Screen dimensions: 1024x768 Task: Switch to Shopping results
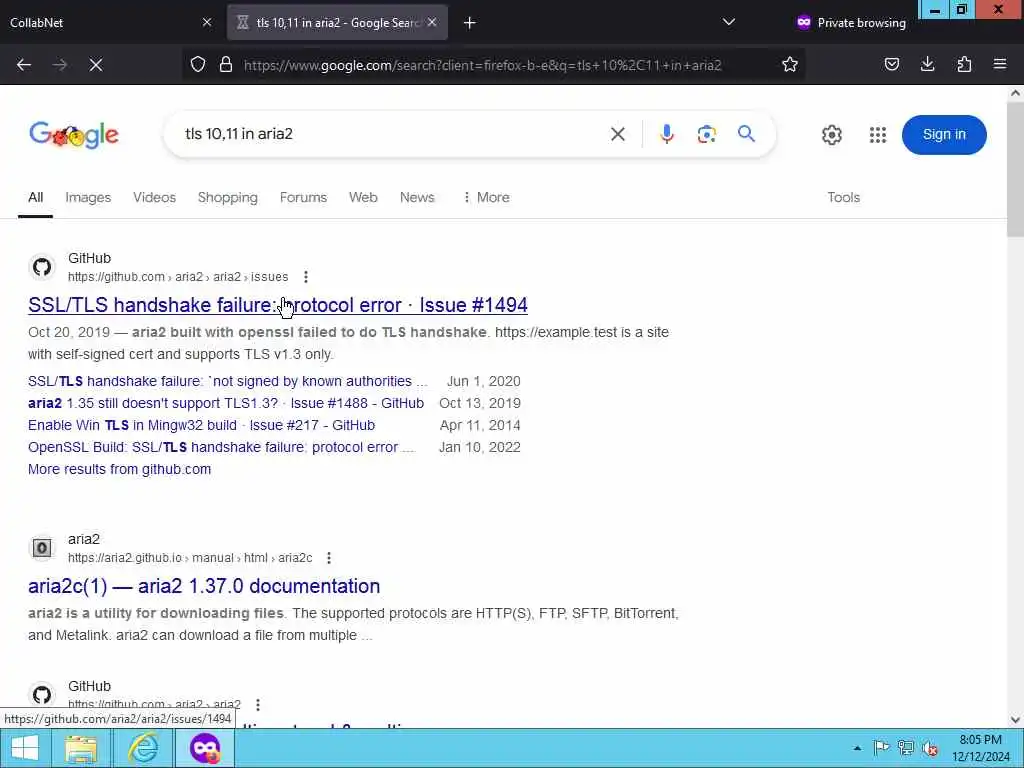tap(227, 197)
